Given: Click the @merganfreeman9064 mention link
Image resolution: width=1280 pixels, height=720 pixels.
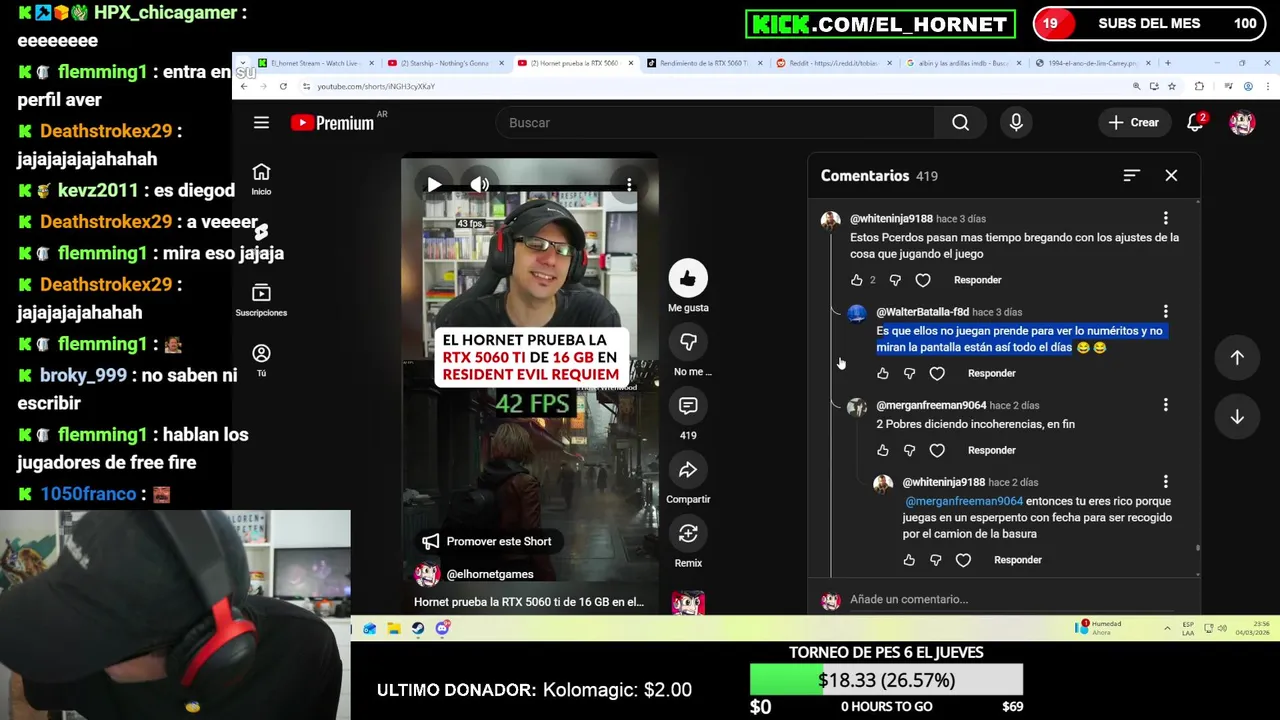Looking at the screenshot, I should [964, 501].
